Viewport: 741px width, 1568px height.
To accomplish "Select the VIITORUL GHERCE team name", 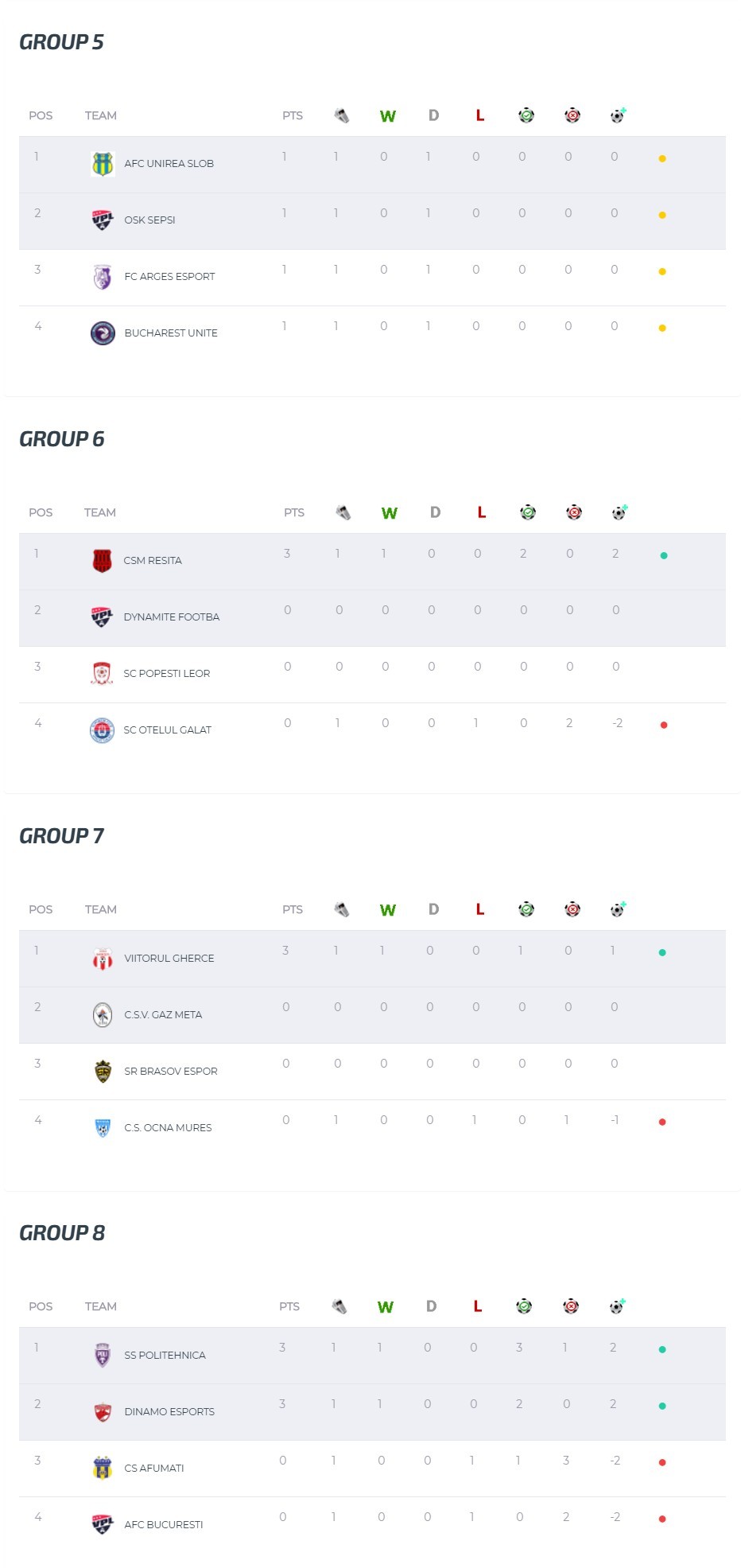I will [169, 959].
